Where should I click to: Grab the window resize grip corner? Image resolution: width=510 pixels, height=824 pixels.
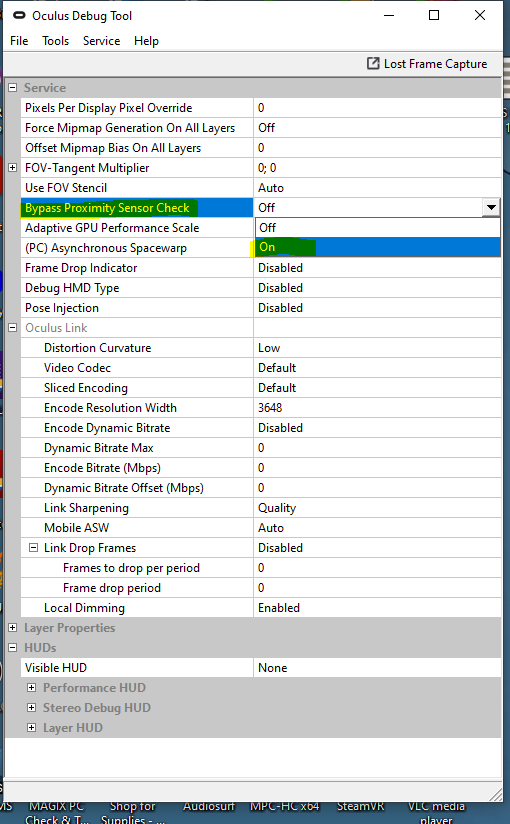(x=495, y=794)
